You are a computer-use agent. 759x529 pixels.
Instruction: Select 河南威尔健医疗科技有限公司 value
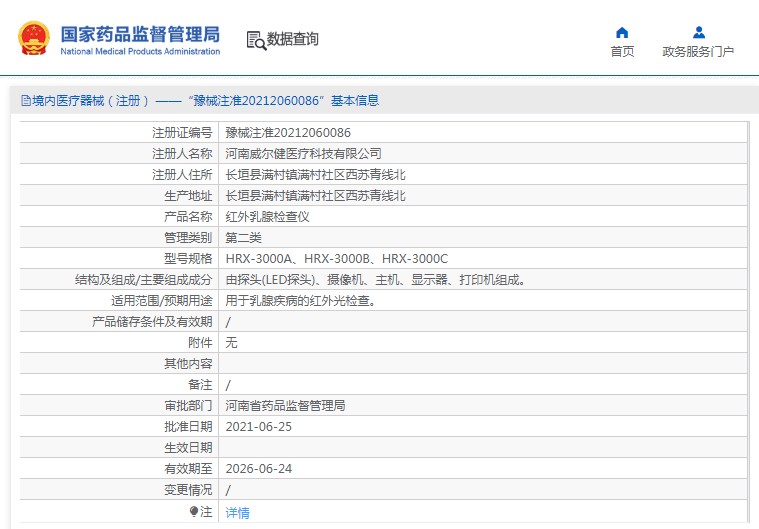point(304,153)
